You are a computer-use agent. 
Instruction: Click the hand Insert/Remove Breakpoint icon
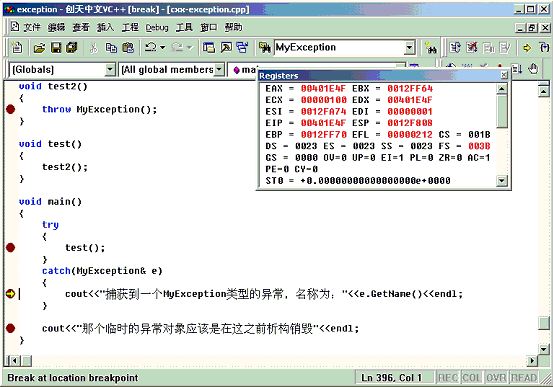click(533, 69)
